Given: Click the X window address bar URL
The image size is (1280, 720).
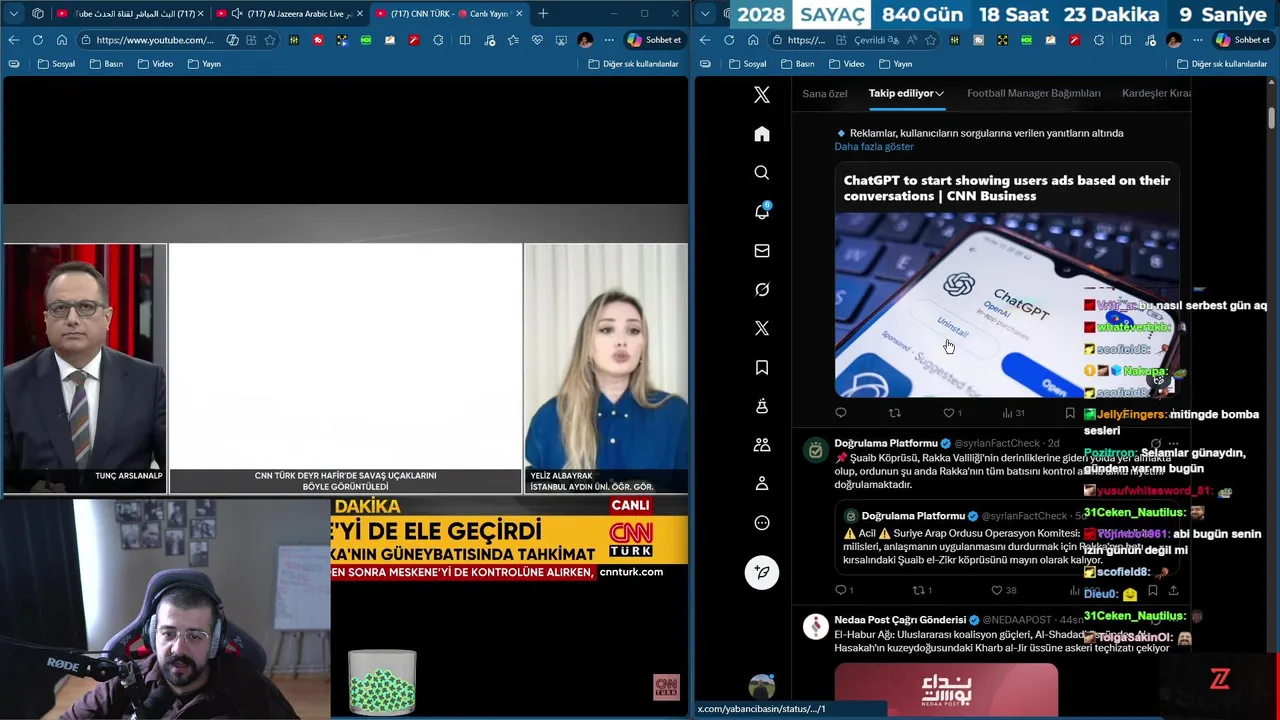Looking at the screenshot, I should (806, 40).
